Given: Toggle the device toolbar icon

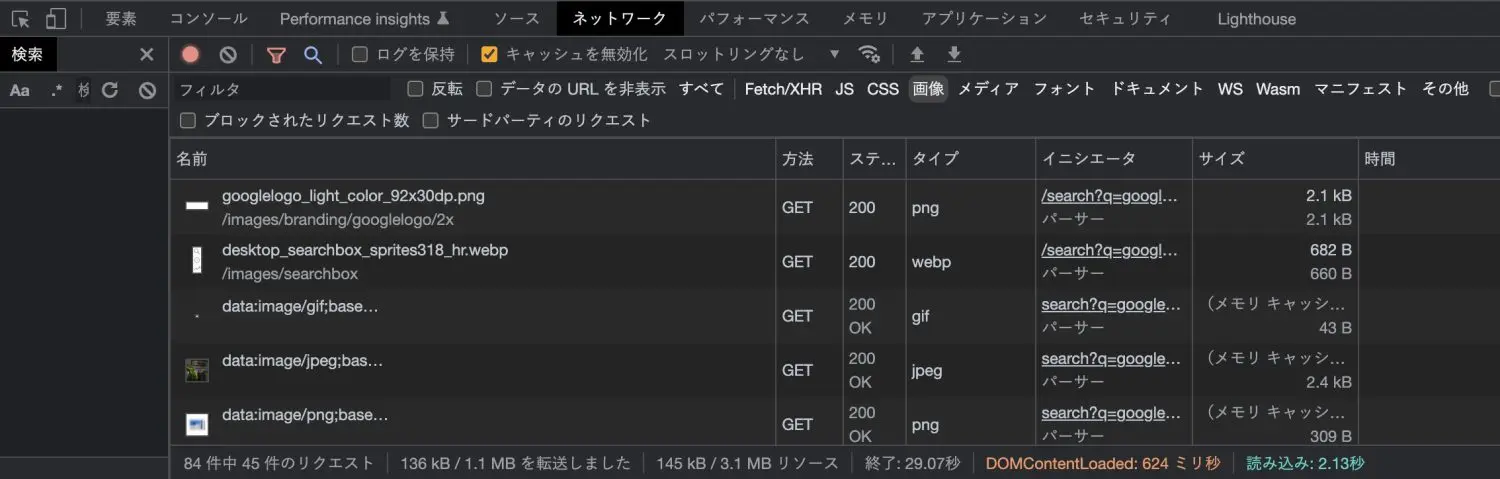Looking at the screenshot, I should tap(56, 18).
